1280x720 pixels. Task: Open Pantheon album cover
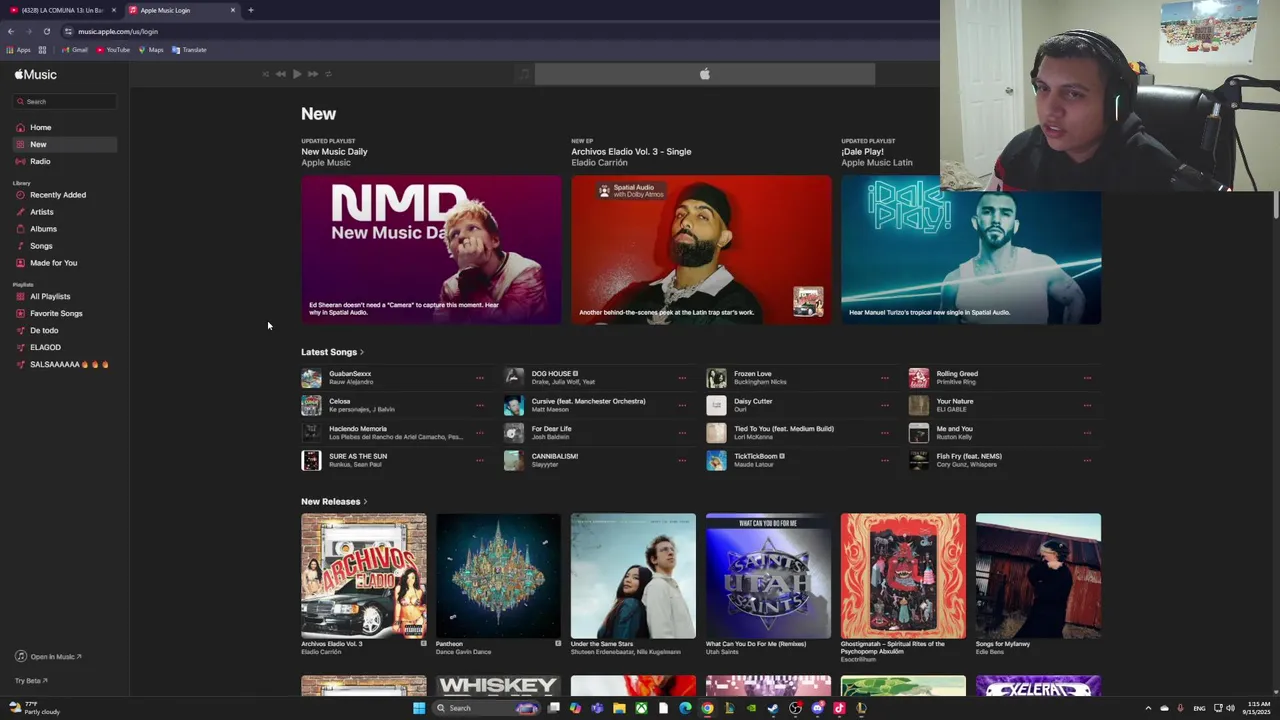point(498,576)
